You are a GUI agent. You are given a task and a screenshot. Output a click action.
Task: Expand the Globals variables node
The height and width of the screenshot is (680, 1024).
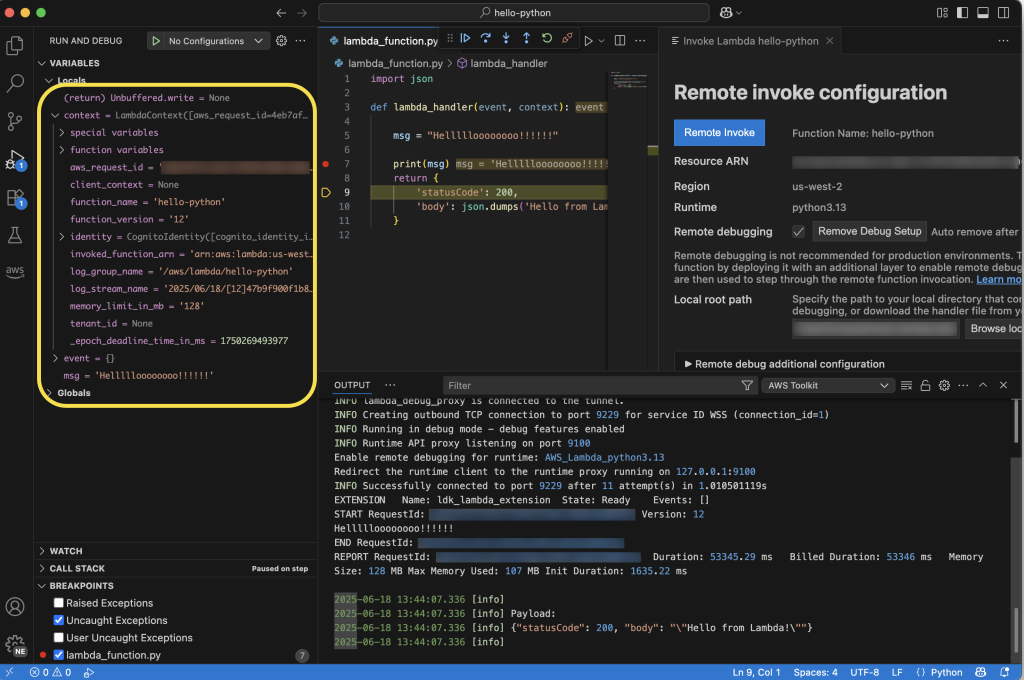click(73, 393)
